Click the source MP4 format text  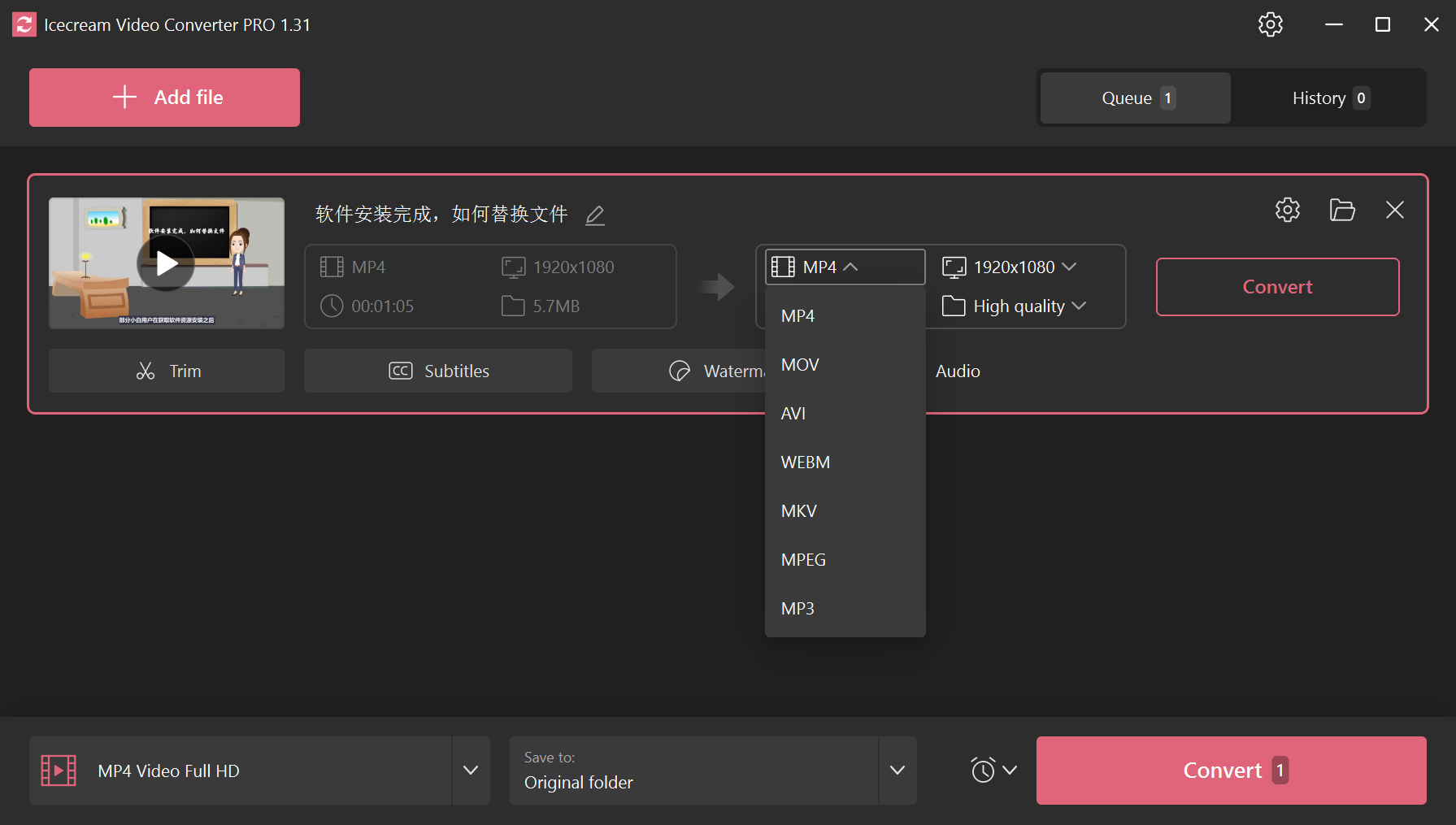pyautogui.click(x=368, y=267)
